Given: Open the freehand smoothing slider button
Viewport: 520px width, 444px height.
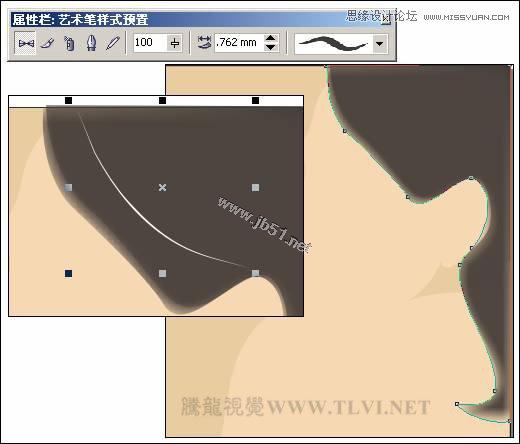Looking at the screenshot, I should [175, 43].
